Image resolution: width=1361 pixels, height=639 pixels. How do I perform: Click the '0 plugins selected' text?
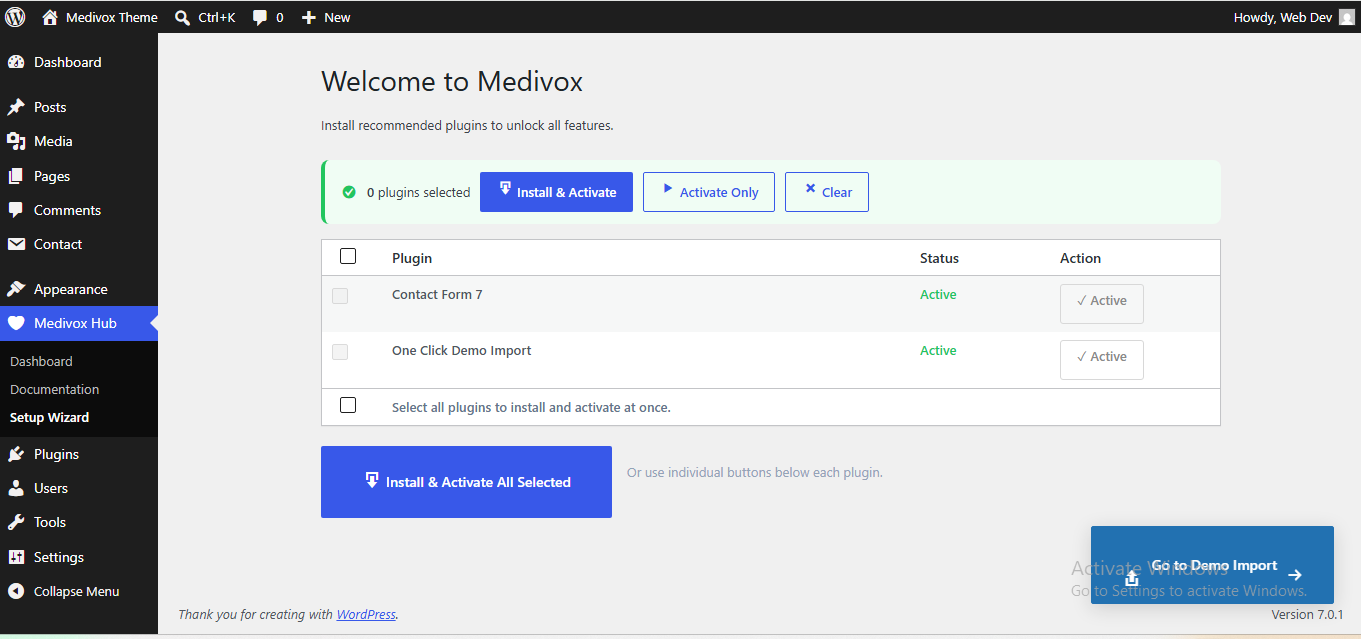coord(418,192)
